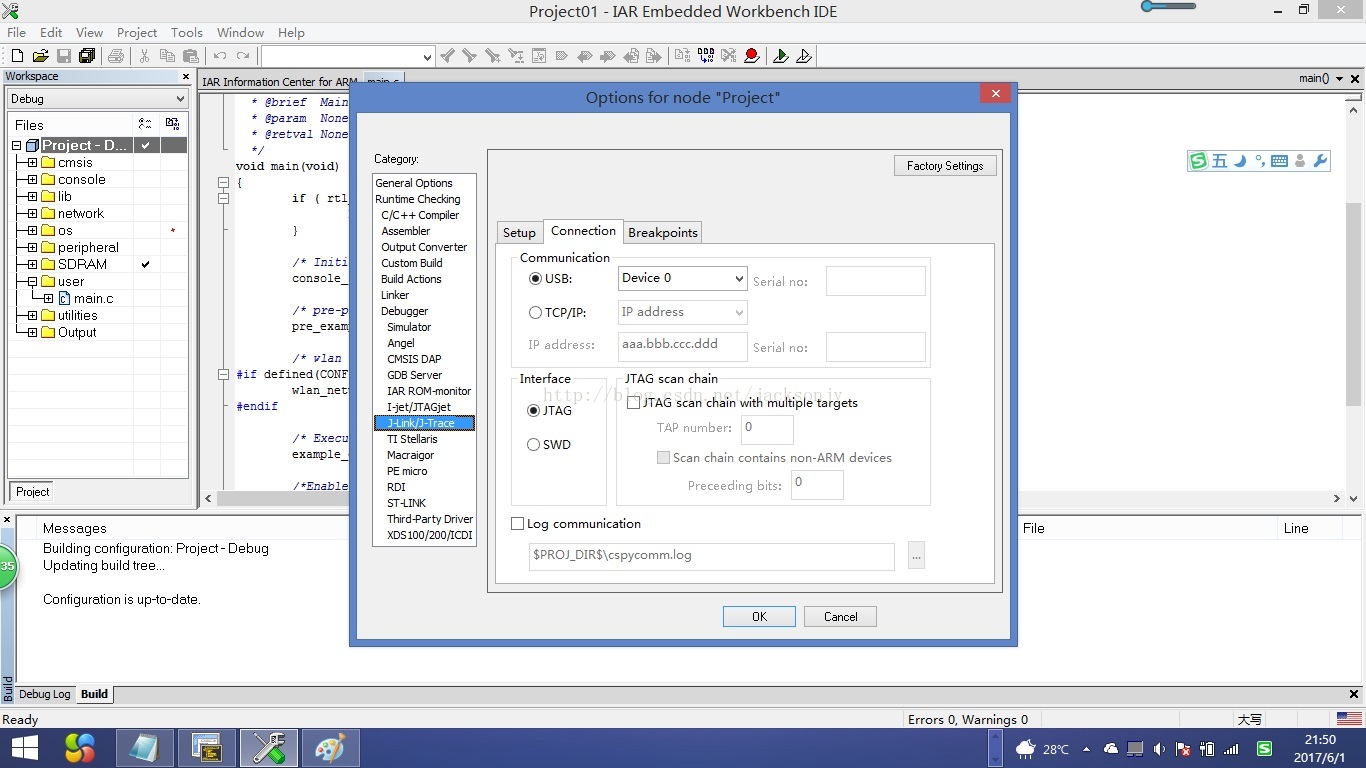Click the Save All toolbar icon
The image size is (1366, 768).
pos(87,56)
